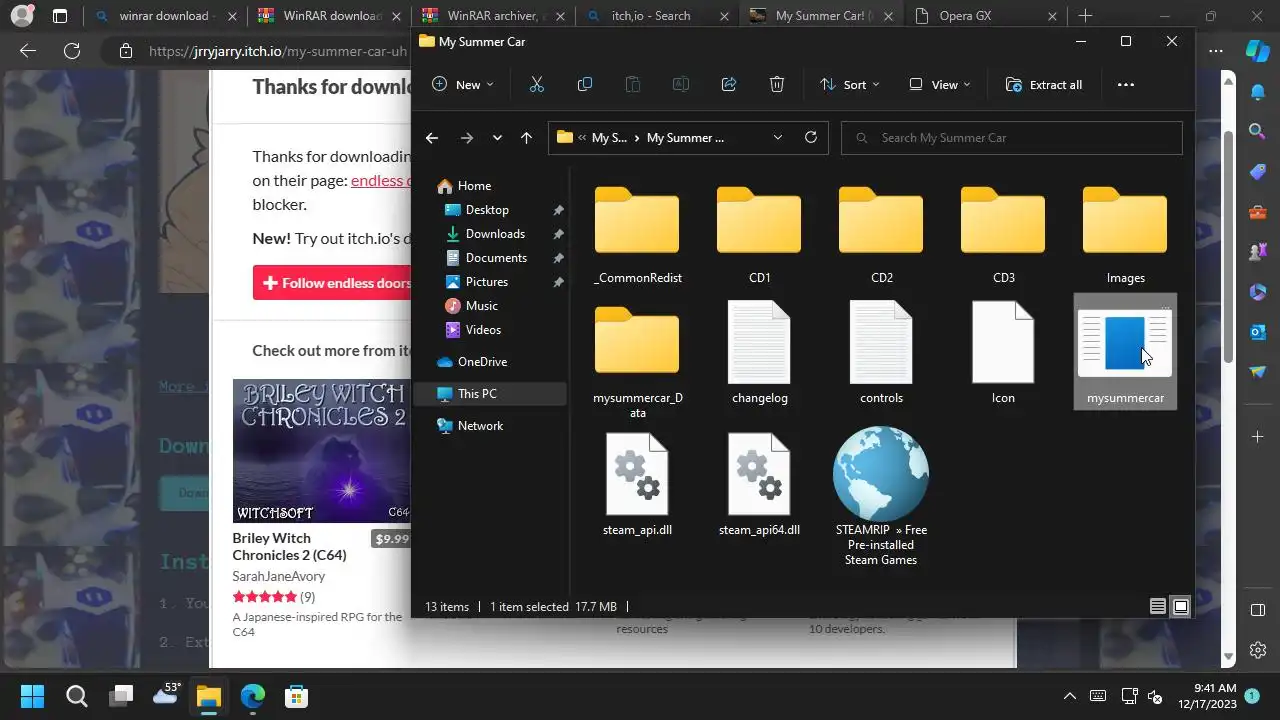Expand the address bar history dropdown
Image resolution: width=1280 pixels, height=720 pixels.
(777, 138)
